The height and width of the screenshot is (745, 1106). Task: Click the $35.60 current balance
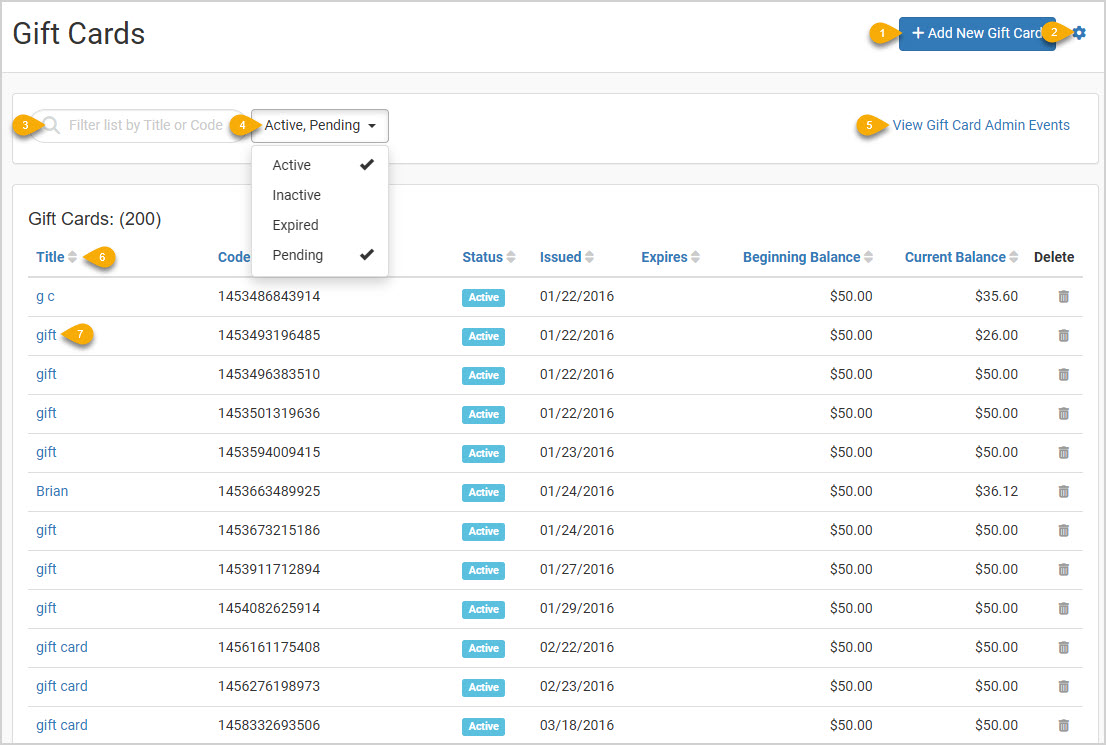coord(996,296)
